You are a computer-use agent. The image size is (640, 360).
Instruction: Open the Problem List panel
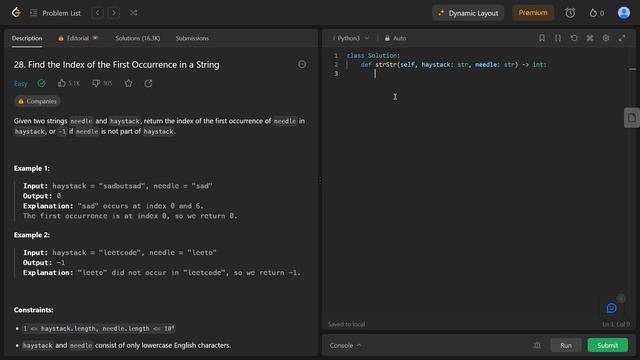(x=56, y=13)
